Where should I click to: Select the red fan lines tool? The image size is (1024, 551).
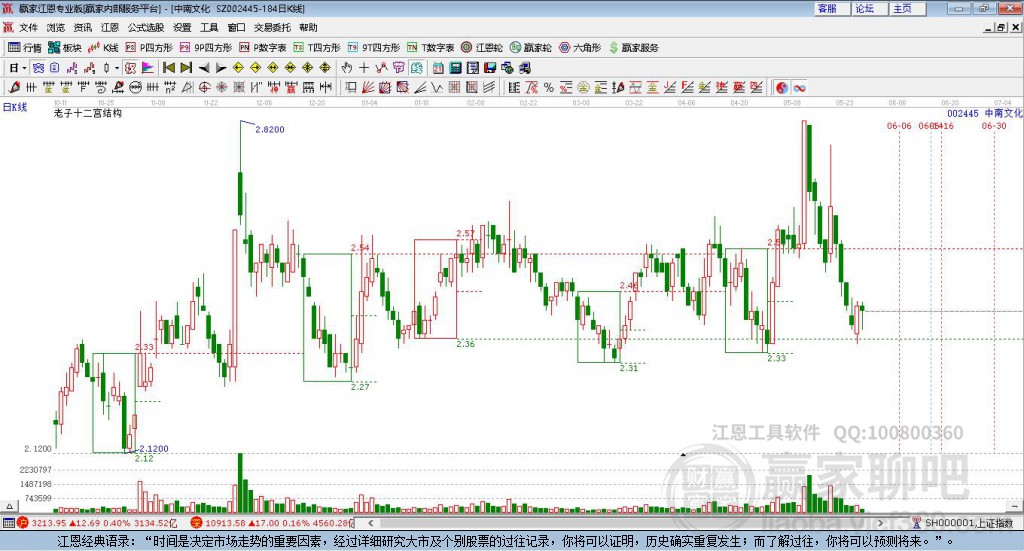367,87
